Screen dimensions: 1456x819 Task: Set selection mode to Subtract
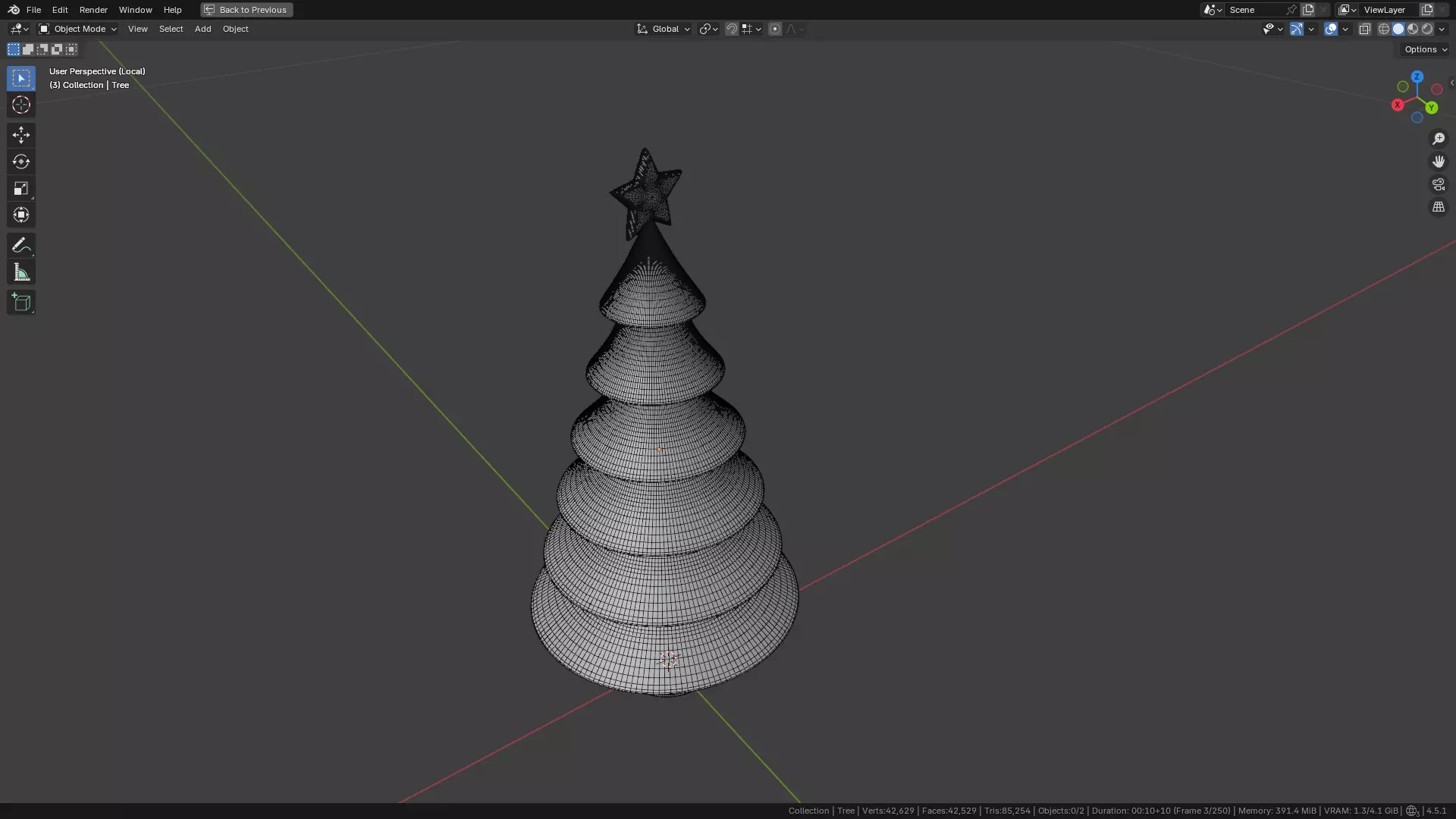42,49
